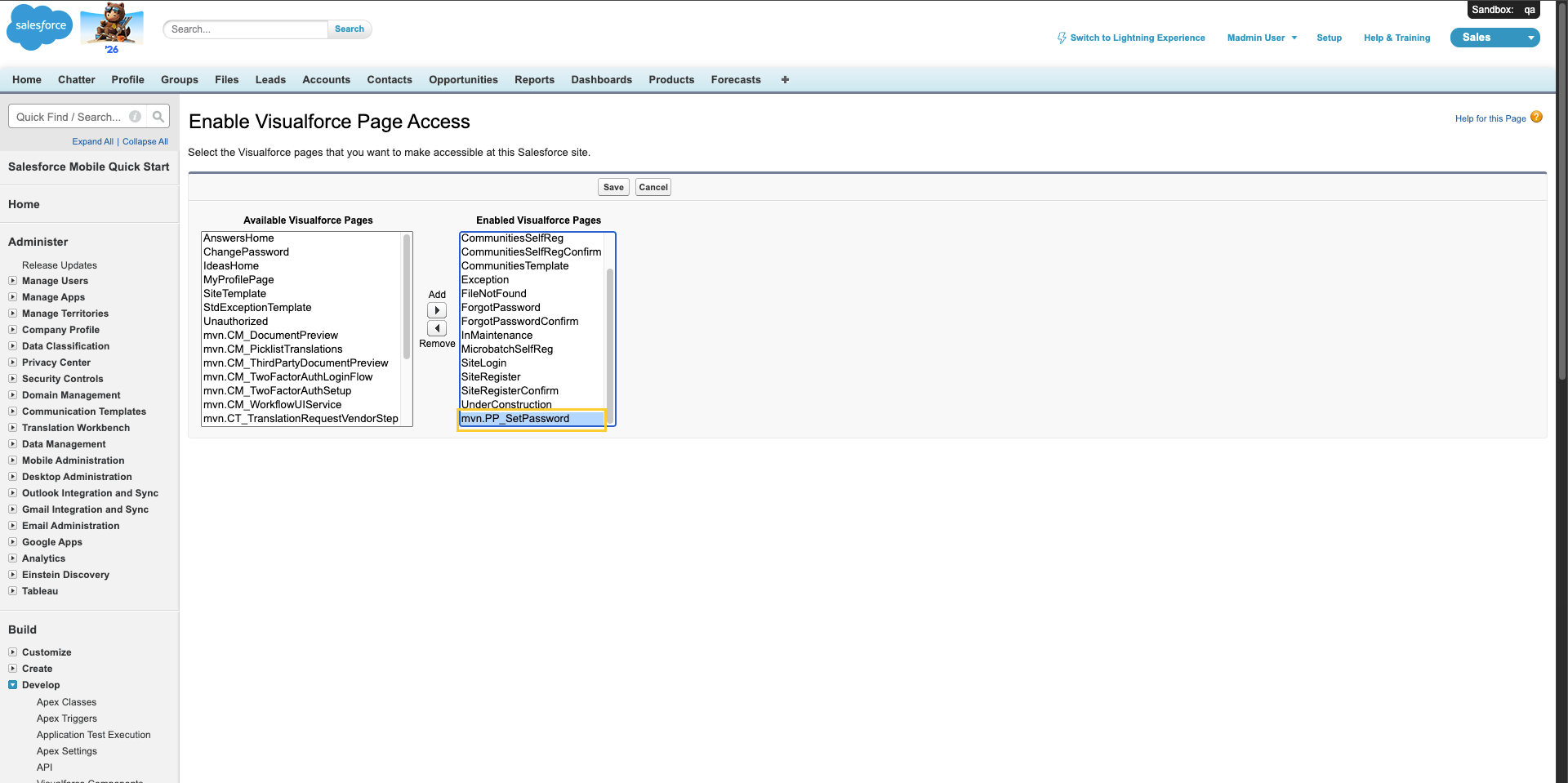Viewport: 1568px width, 783px height.
Task: Open the Reports tab
Action: (x=534, y=79)
